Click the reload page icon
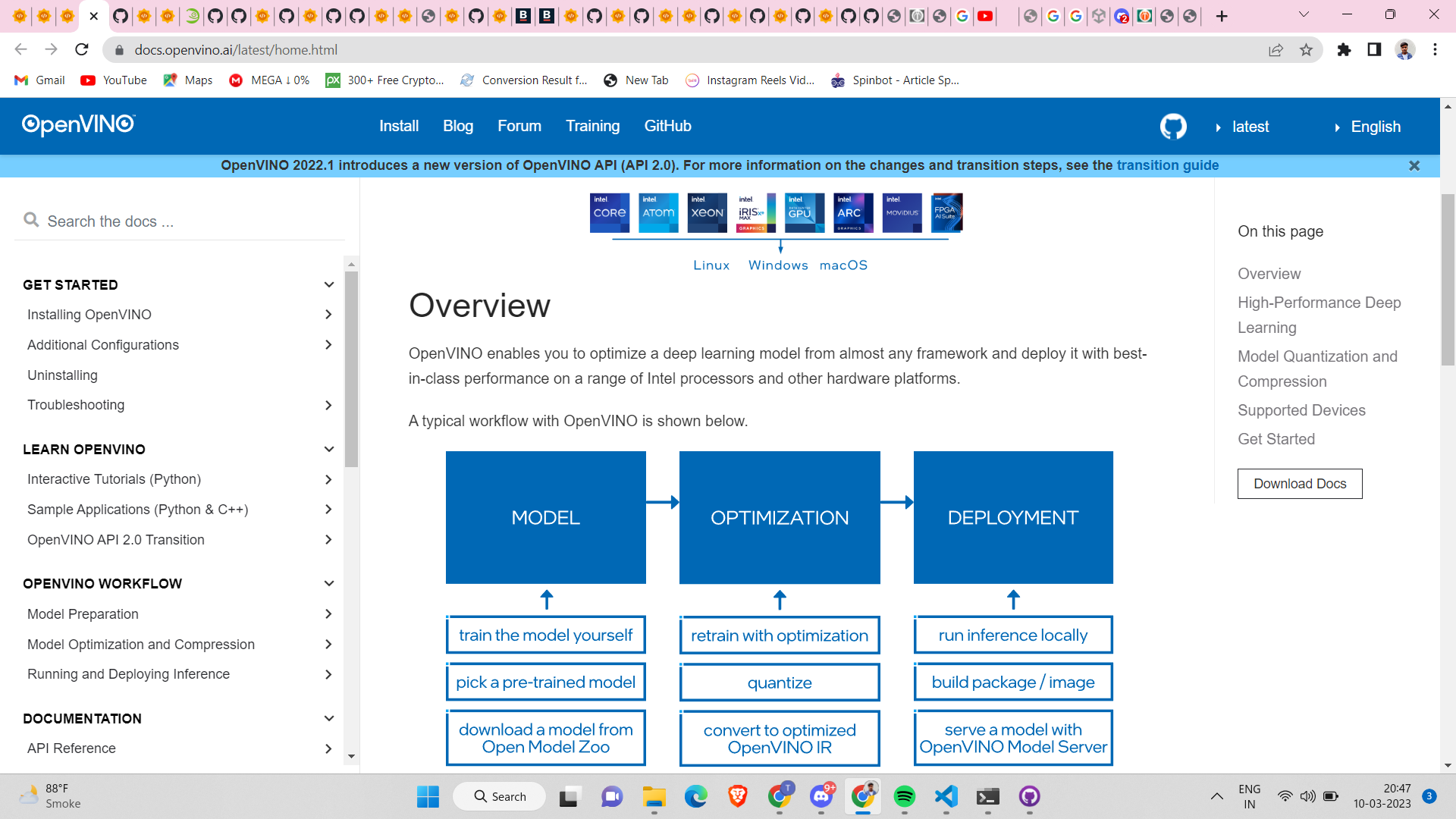The width and height of the screenshot is (1456, 819). 82,49
